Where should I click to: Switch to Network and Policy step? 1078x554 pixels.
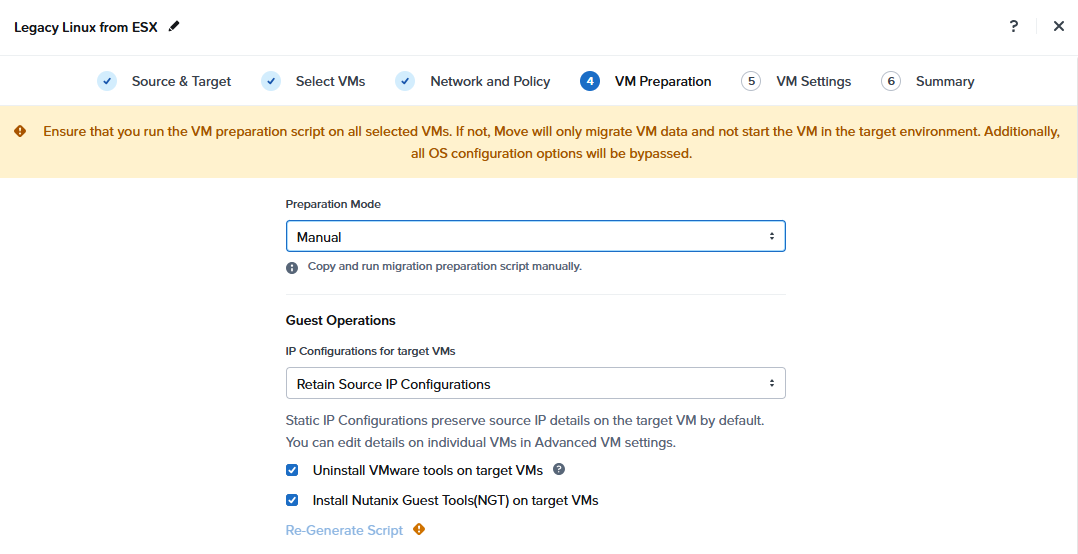pos(490,81)
